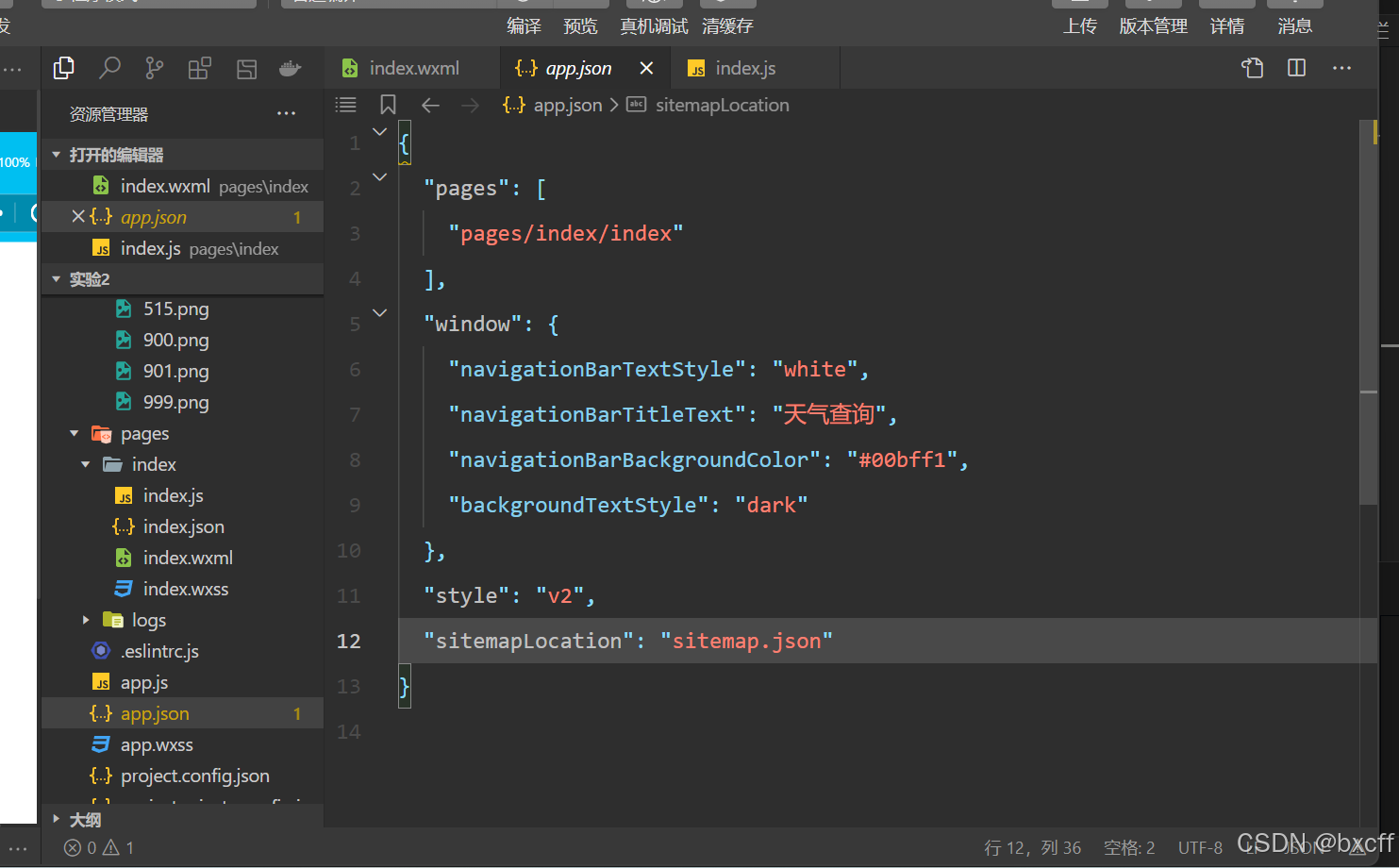Viewport: 1399px width, 868px height.
Task: Open the Extensions blocks icon
Action: pyautogui.click(x=199, y=68)
